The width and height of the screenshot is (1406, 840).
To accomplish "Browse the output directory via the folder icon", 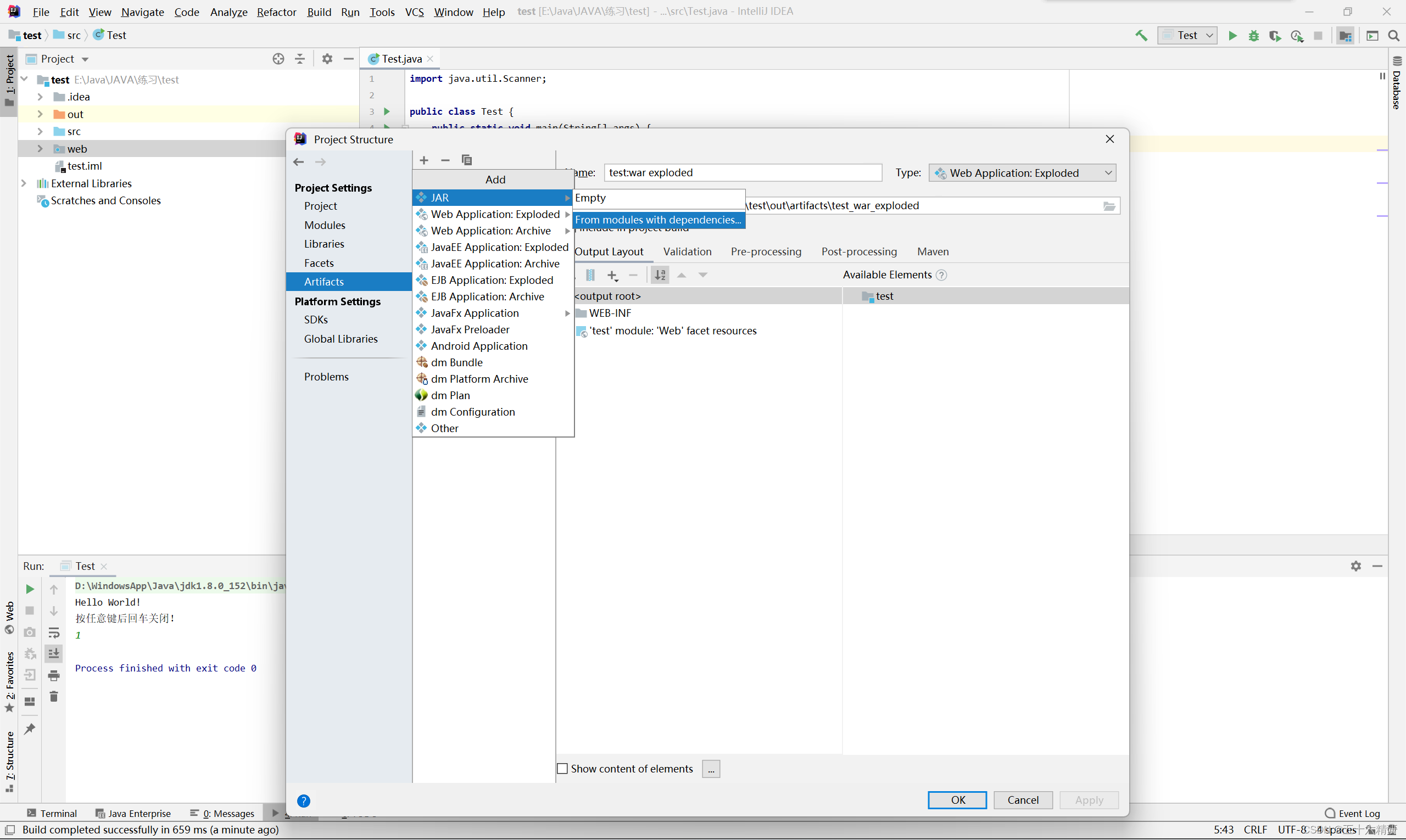I will click(1109, 206).
